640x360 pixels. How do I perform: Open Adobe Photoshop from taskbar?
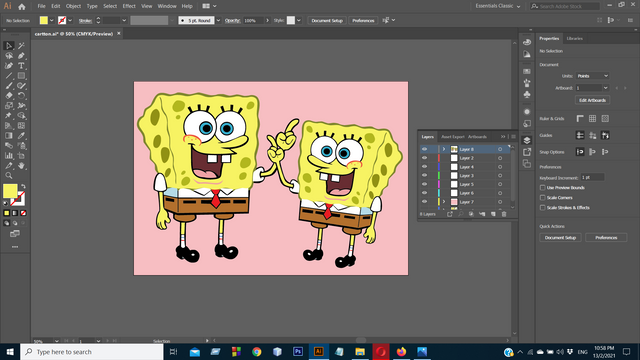point(298,351)
